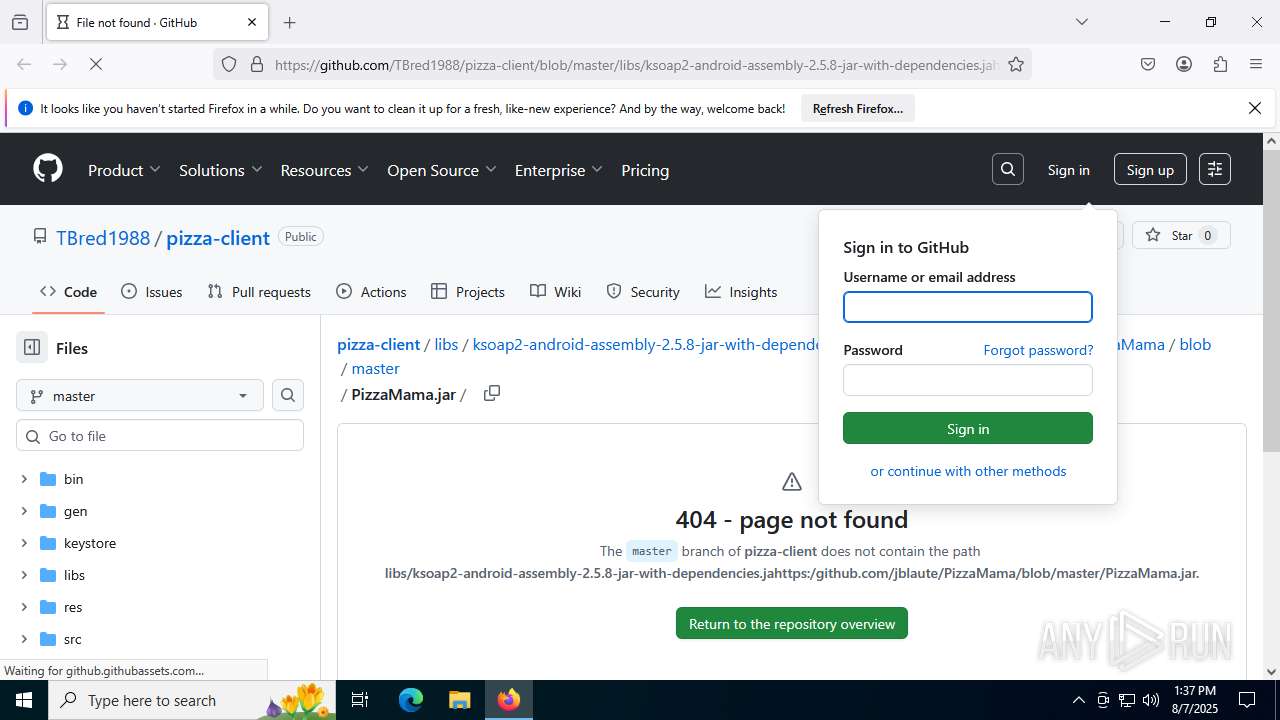Expand the bin folder
The width and height of the screenshot is (1280, 720).
[x=24, y=479]
